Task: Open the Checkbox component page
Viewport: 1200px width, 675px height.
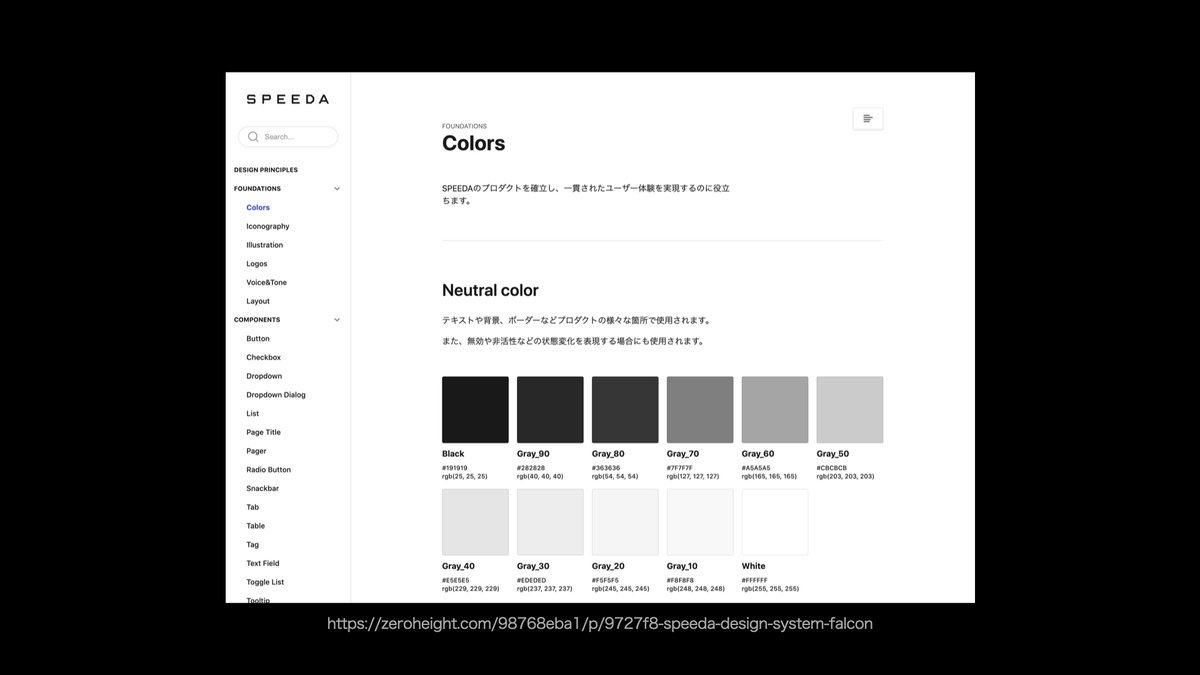Action: click(264, 358)
